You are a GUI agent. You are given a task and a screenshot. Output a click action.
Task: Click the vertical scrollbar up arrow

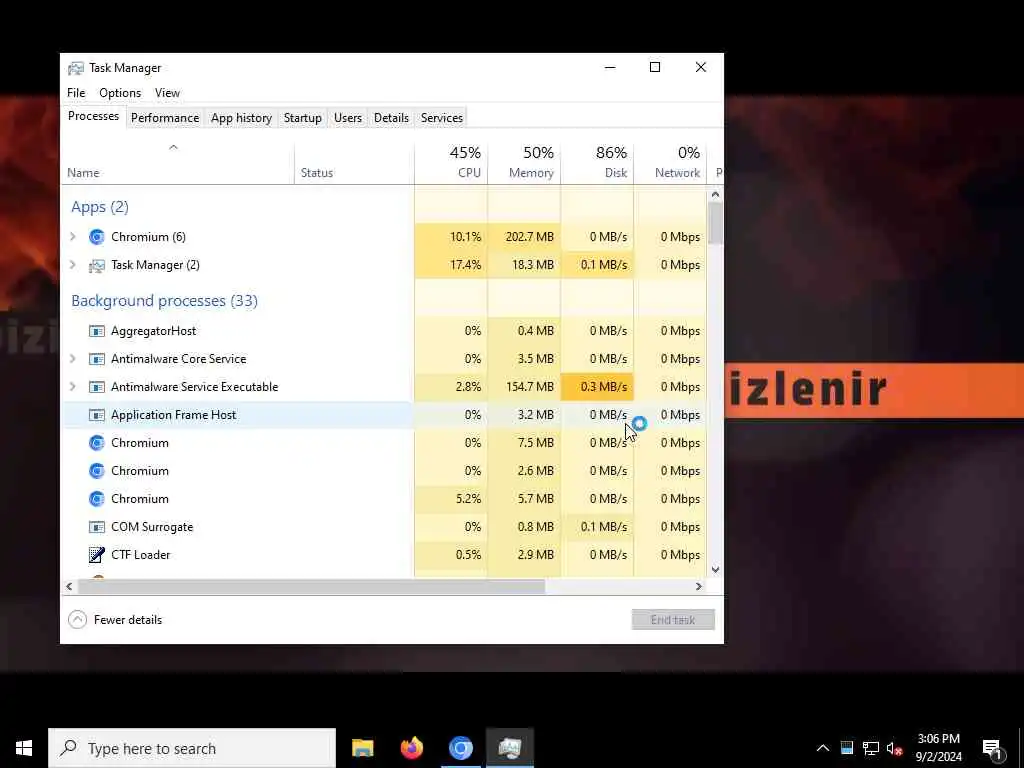(x=715, y=195)
